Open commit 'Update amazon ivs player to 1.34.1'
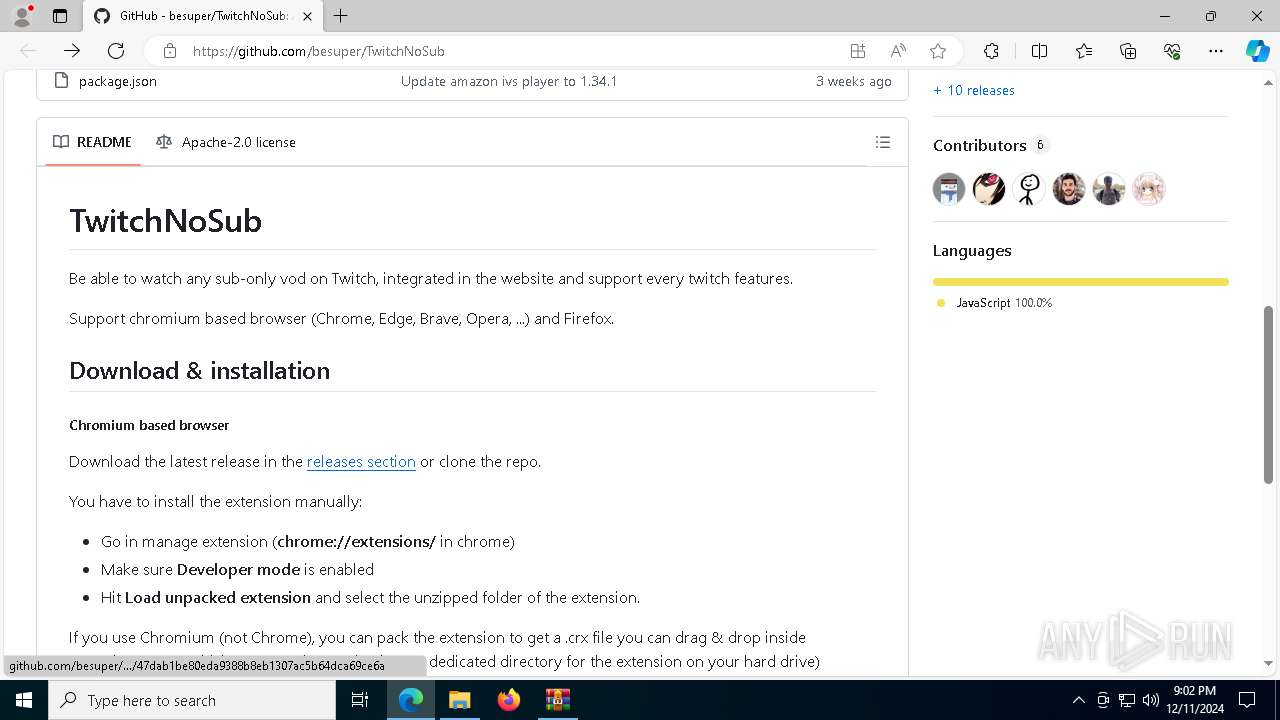The height and width of the screenshot is (720, 1280). coord(509,81)
